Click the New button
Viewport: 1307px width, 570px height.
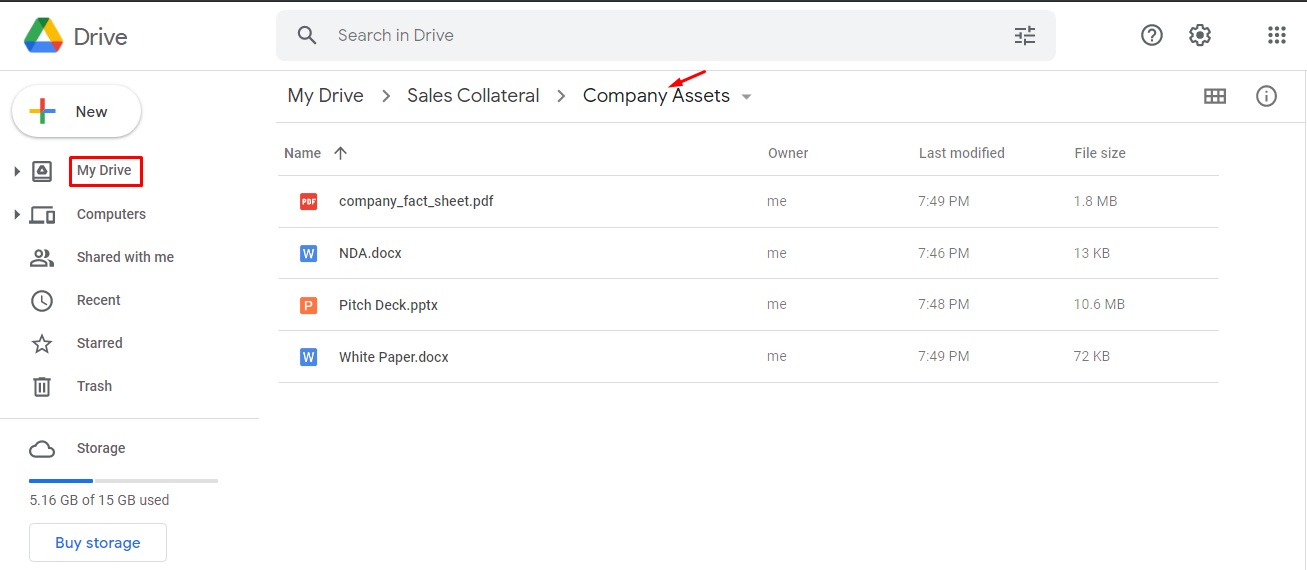pos(76,112)
